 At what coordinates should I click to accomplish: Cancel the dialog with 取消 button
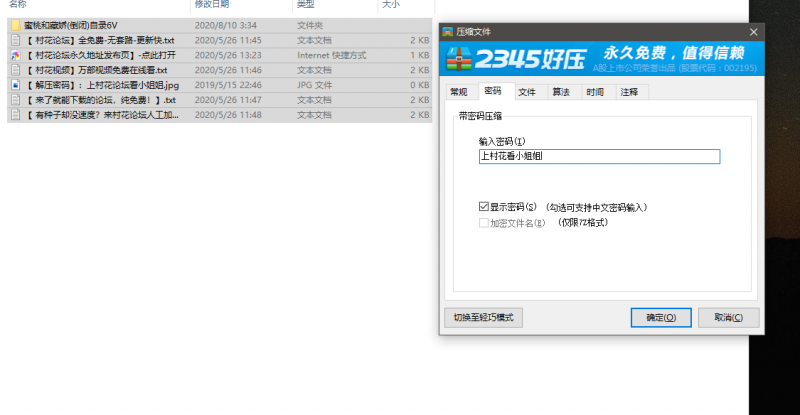pyautogui.click(x=729, y=317)
